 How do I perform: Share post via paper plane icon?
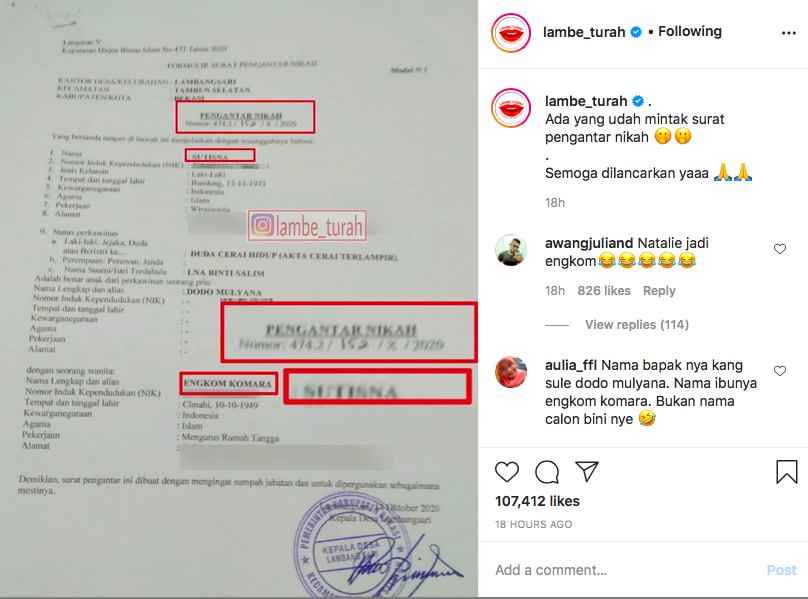point(586,471)
